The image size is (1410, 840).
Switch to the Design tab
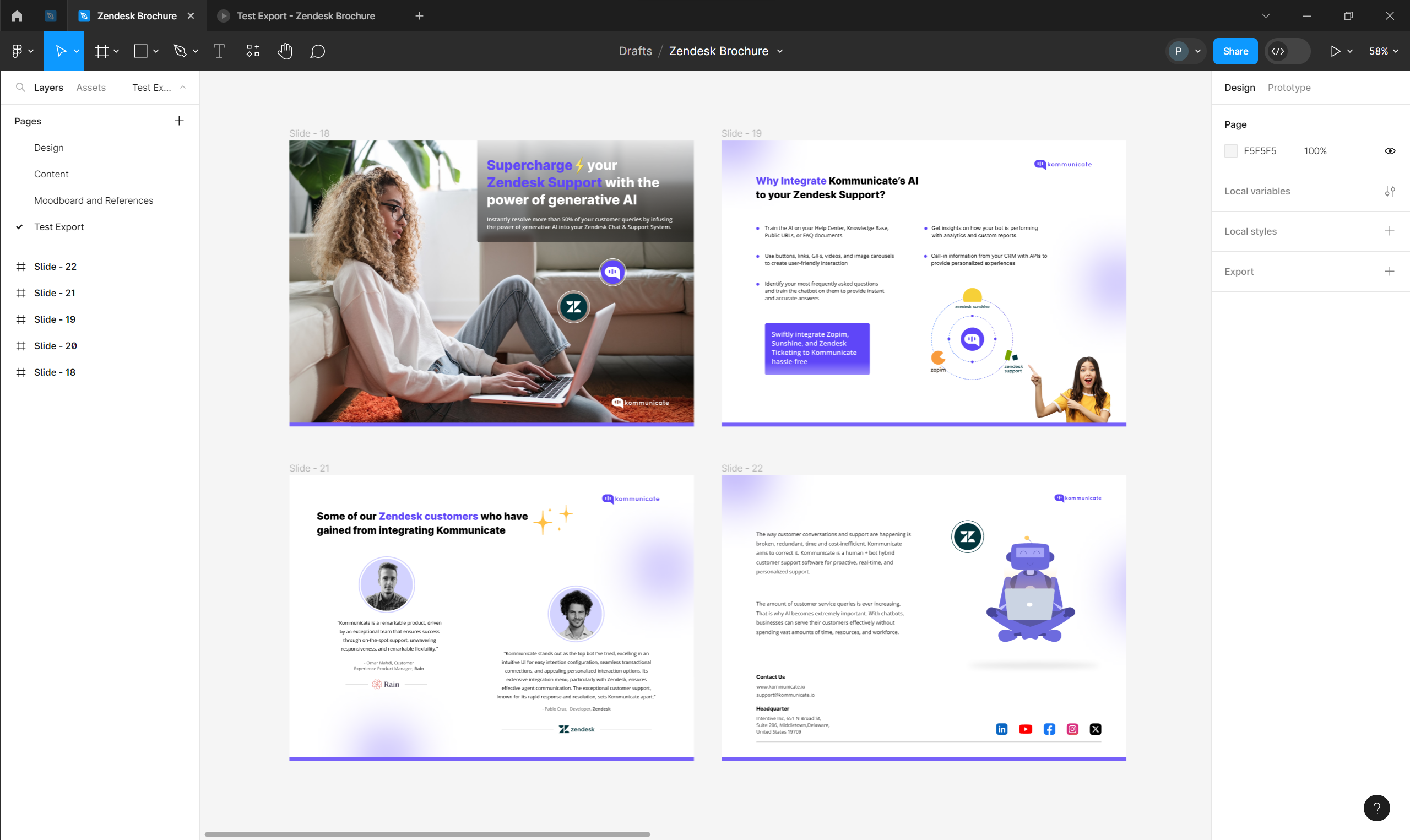[x=1240, y=87]
